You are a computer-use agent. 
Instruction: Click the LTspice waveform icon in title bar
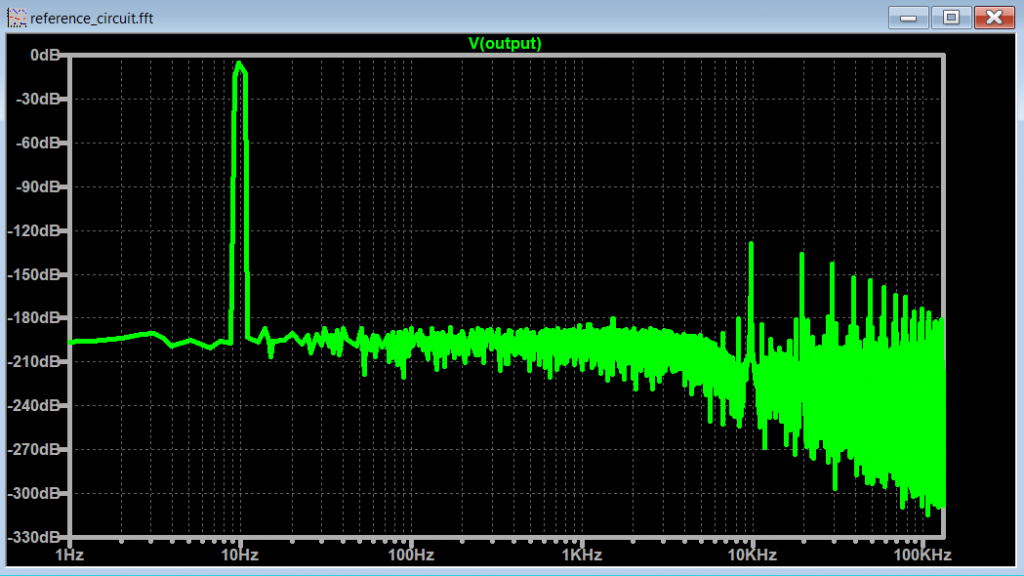[x=17, y=18]
